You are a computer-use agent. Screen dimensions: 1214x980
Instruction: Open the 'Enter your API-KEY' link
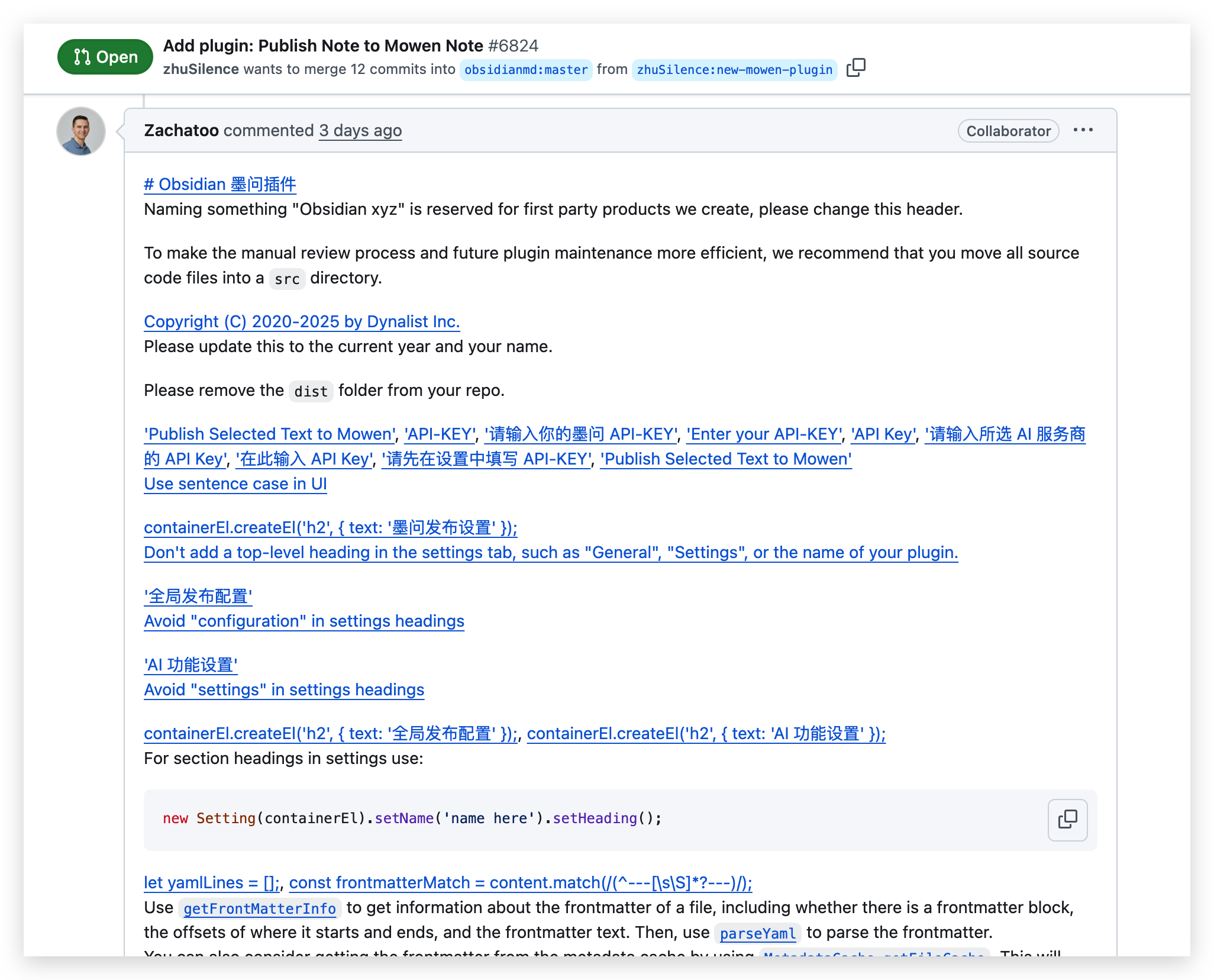click(764, 434)
